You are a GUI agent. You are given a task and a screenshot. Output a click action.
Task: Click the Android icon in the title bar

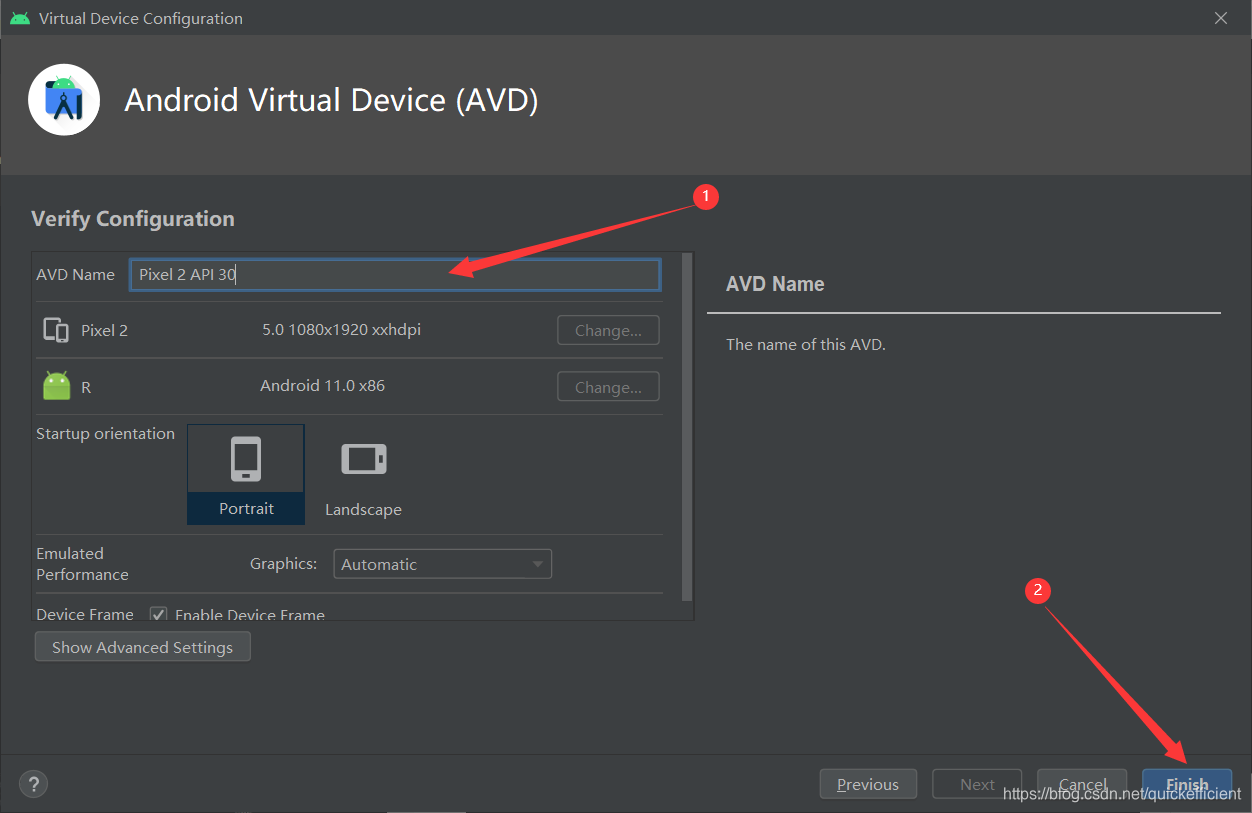point(20,17)
